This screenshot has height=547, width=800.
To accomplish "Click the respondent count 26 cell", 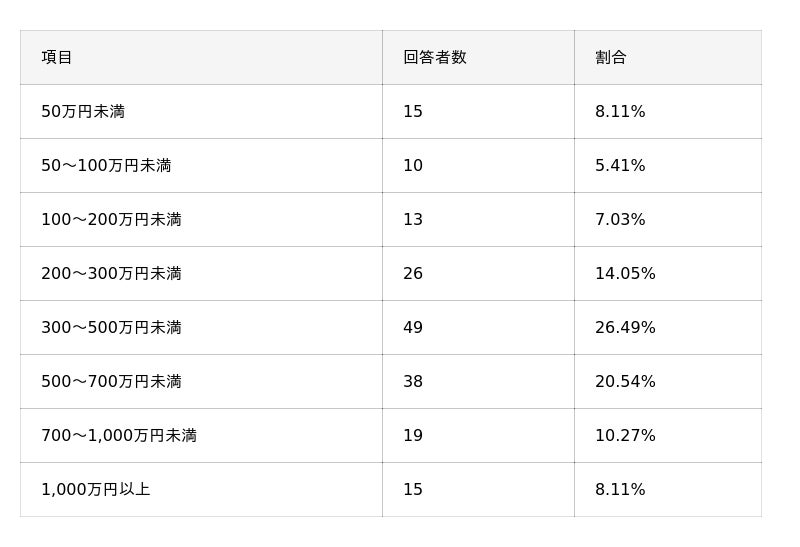I will coord(413,274).
